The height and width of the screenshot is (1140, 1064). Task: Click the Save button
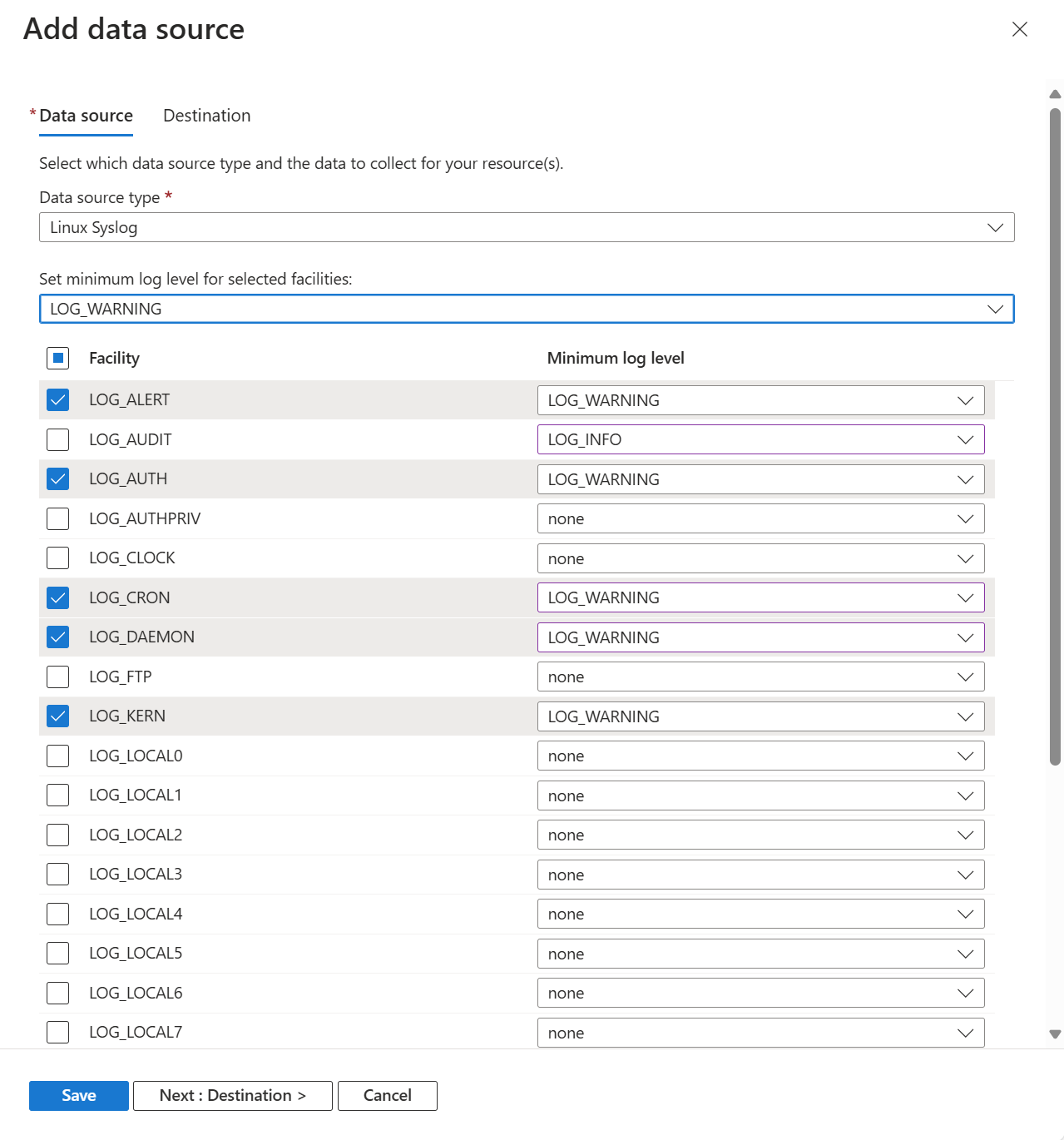click(x=79, y=1095)
